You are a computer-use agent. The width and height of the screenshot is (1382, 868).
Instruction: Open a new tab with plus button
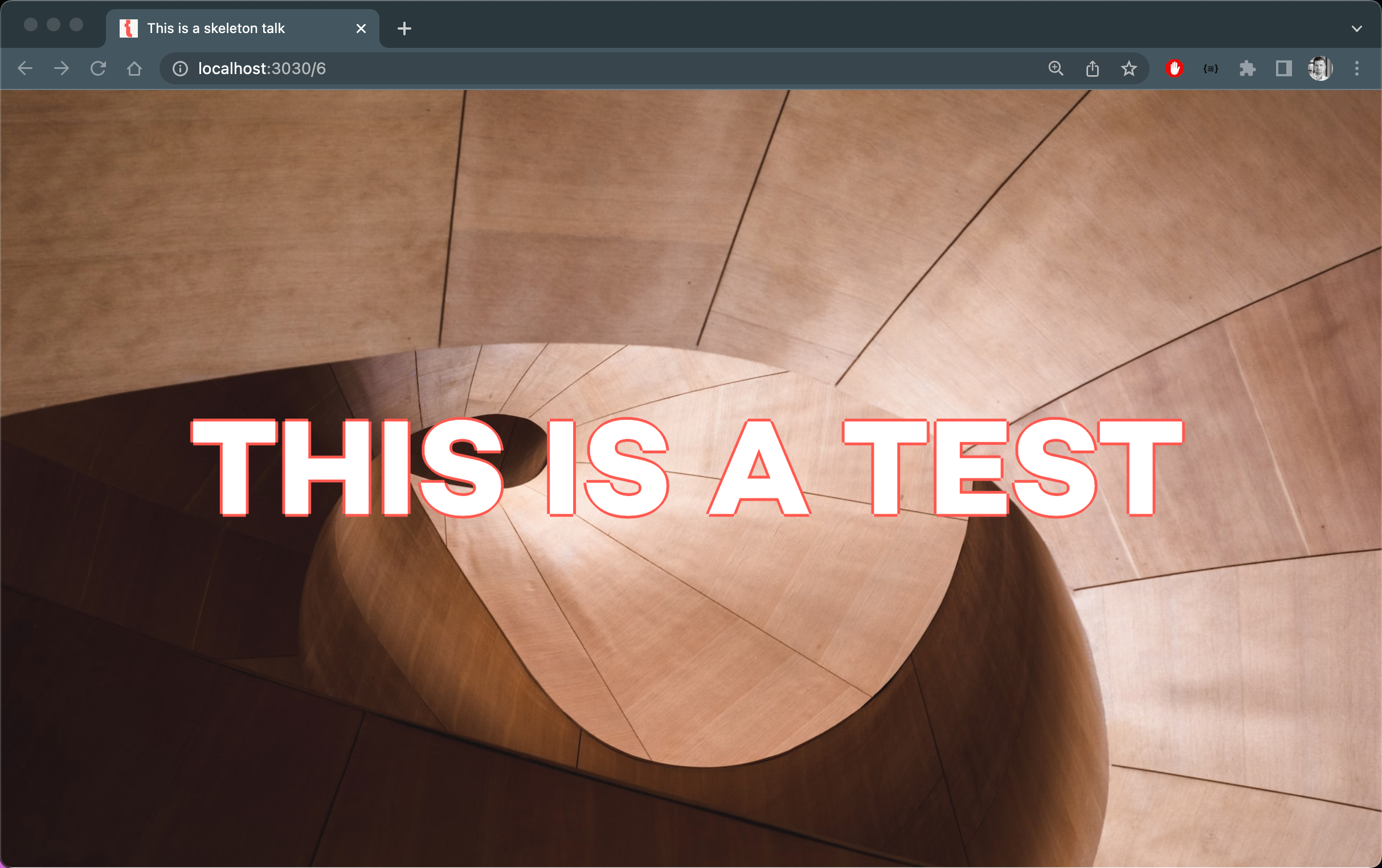point(404,28)
